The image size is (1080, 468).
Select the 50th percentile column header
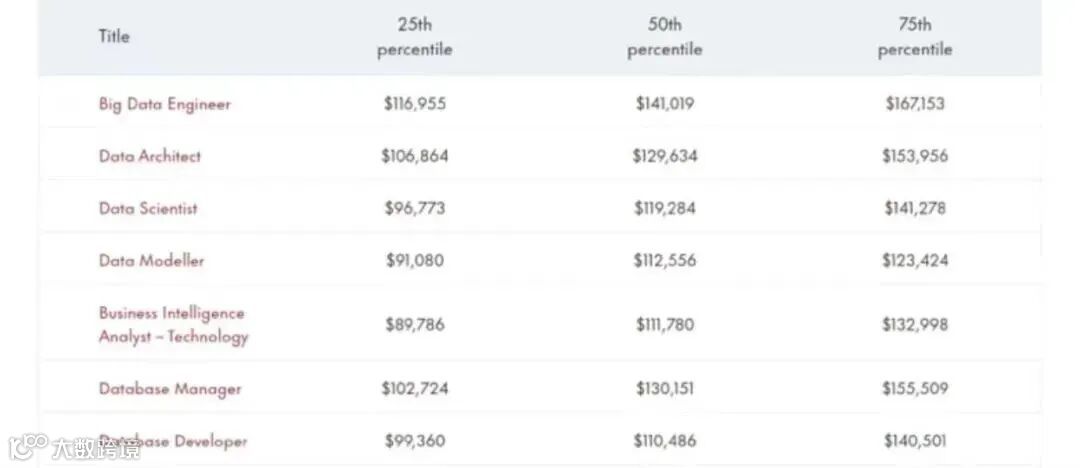[664, 37]
